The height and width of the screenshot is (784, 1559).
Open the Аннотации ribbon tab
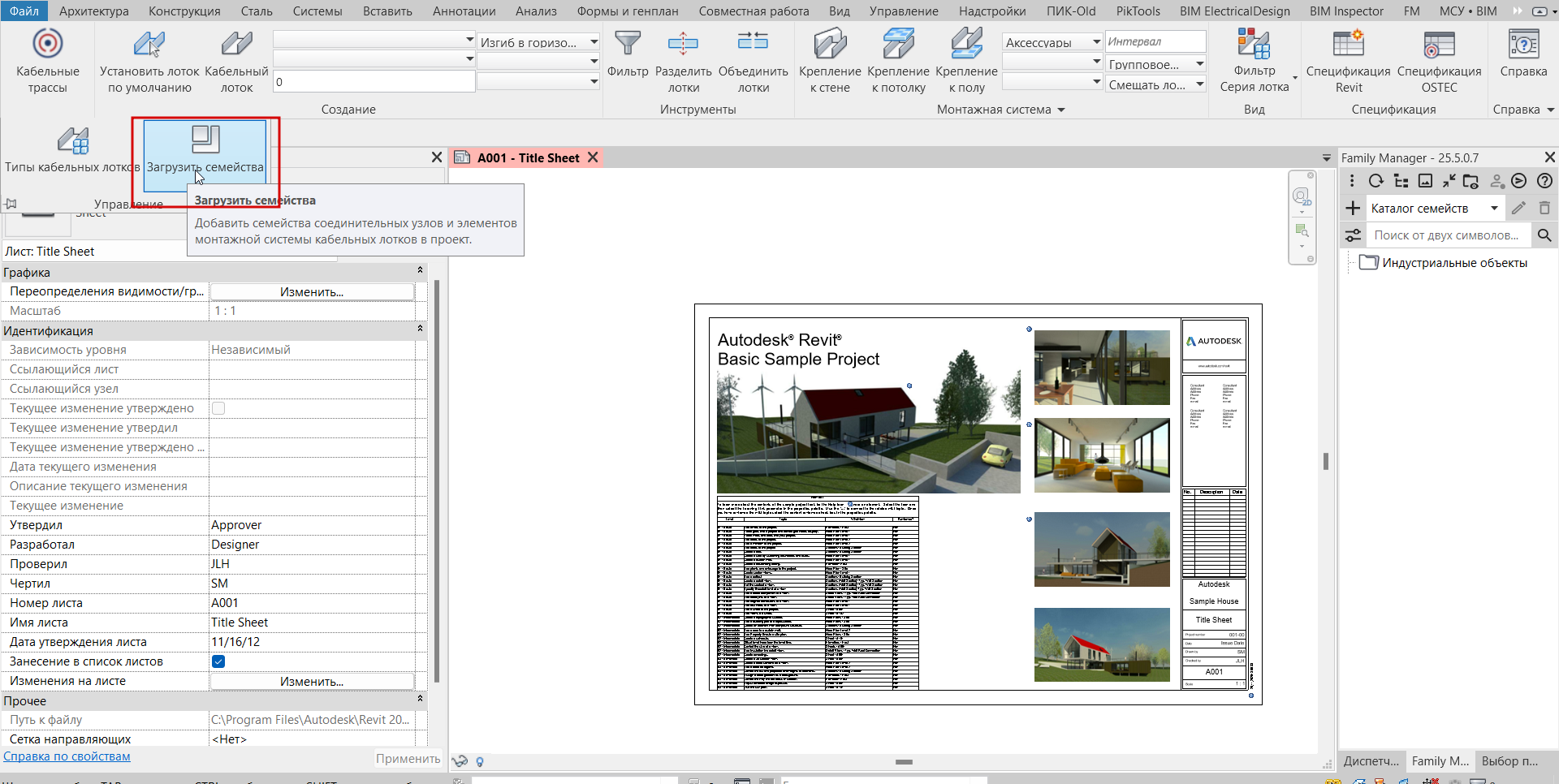click(x=464, y=11)
